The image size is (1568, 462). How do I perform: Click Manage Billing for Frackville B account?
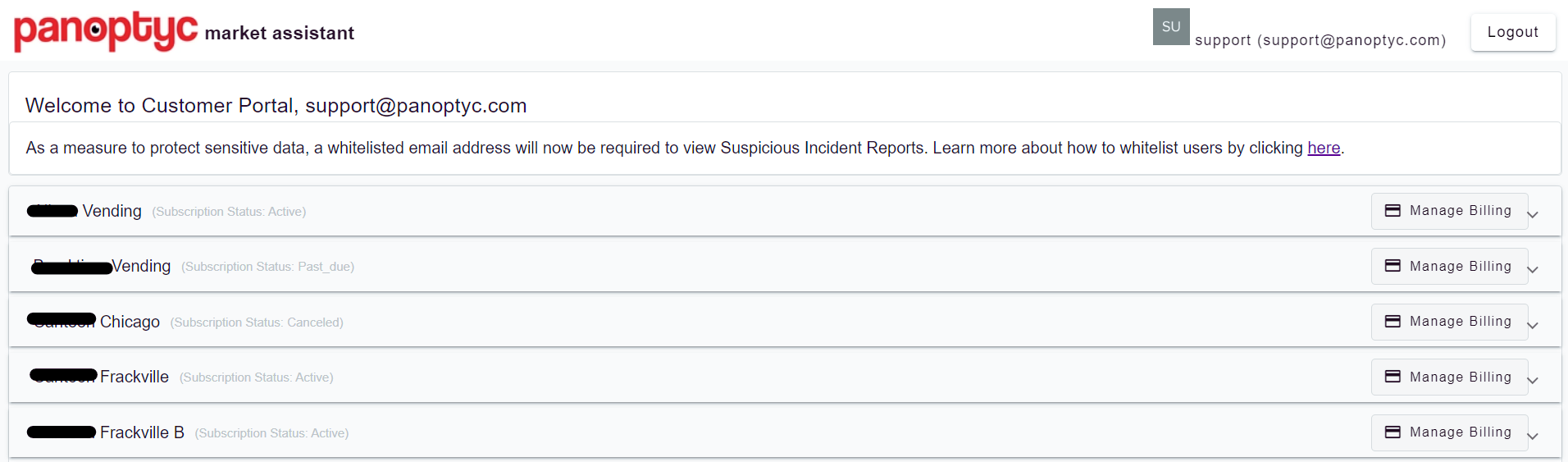pyautogui.click(x=1449, y=432)
